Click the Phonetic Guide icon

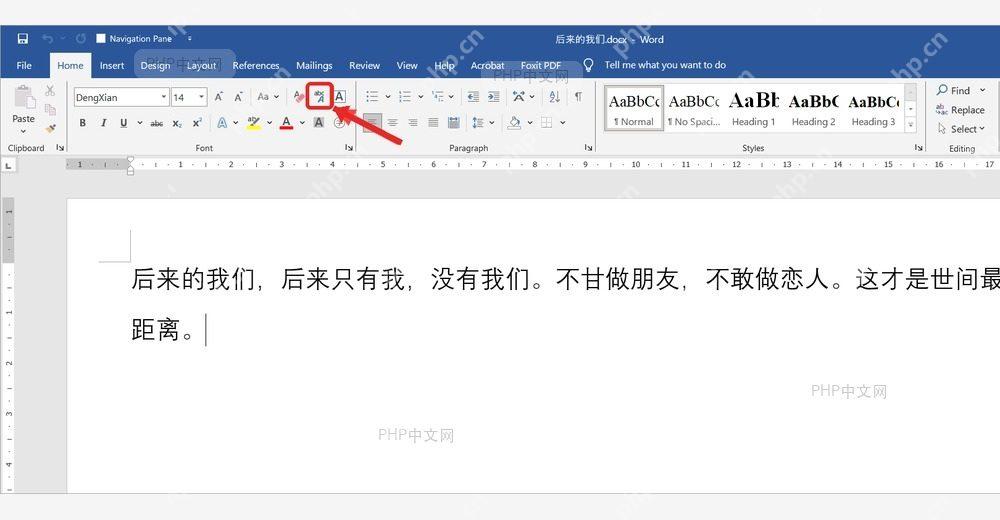(320, 97)
